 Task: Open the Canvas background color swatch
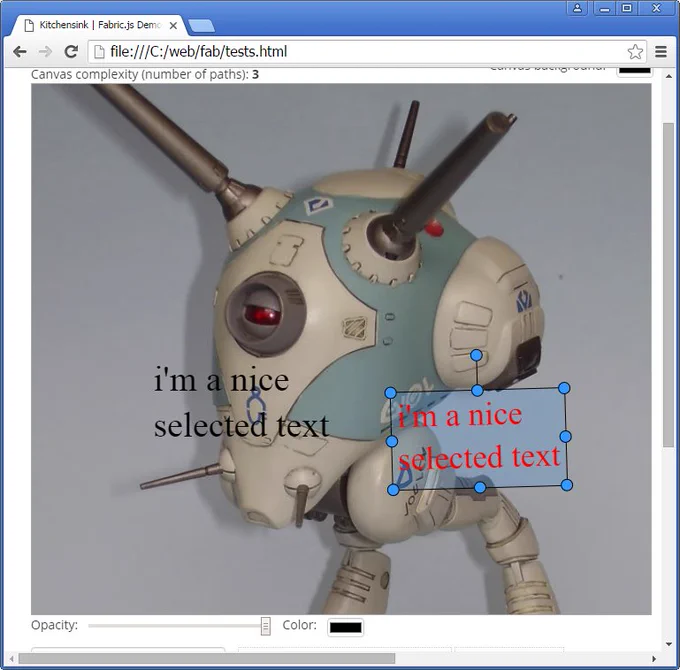634,70
